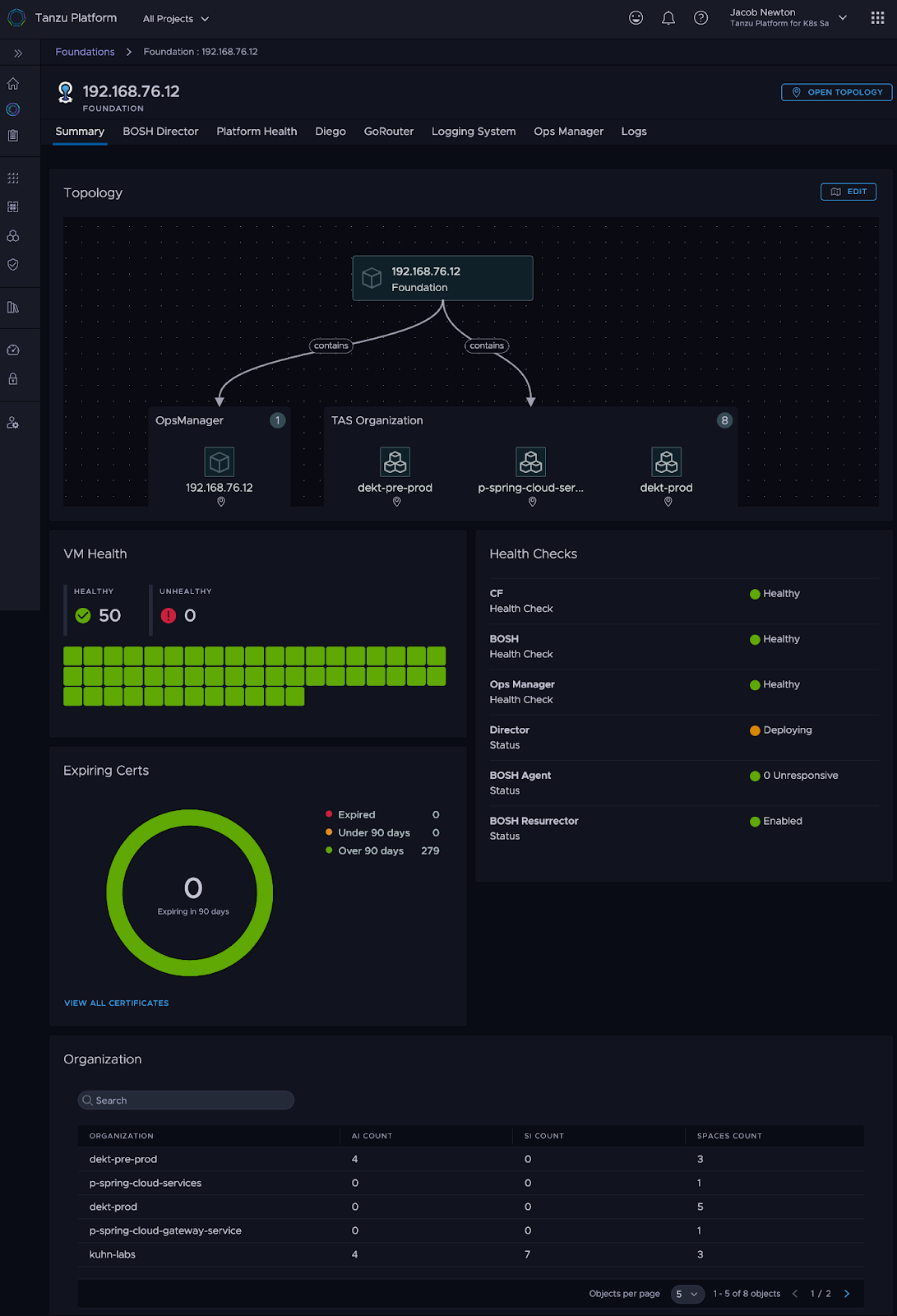Open the Diego tab
Screen dimensions: 897x1316
(331, 132)
